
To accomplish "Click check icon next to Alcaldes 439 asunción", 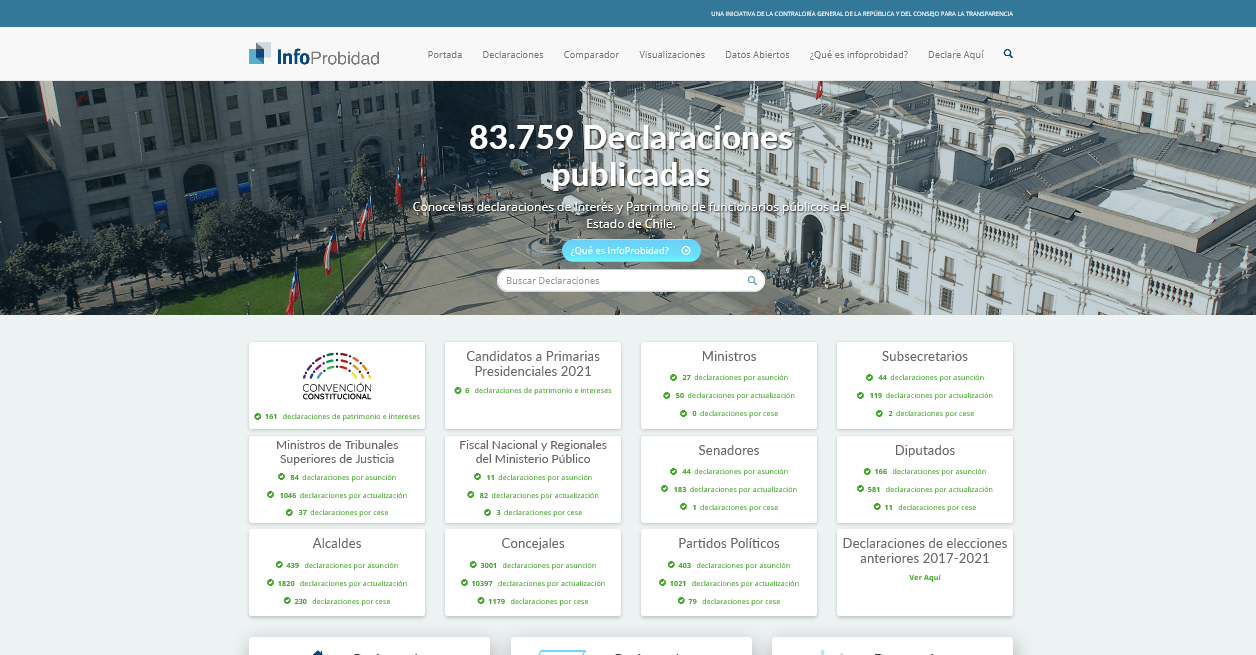I will pyautogui.click(x=279, y=565).
